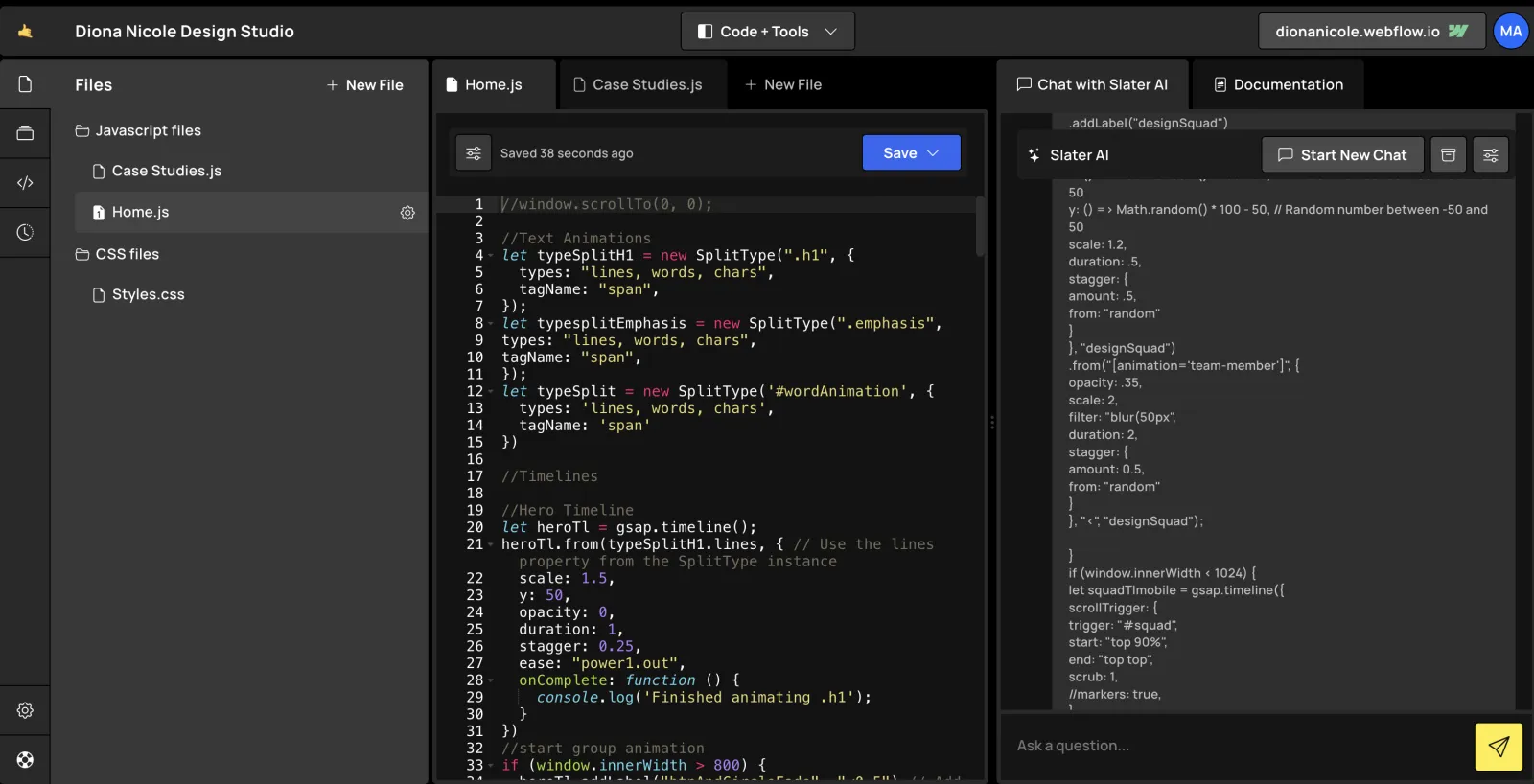Click the Diona Nicole Design Studio title
Image resolution: width=1534 pixels, height=784 pixels.
point(184,32)
